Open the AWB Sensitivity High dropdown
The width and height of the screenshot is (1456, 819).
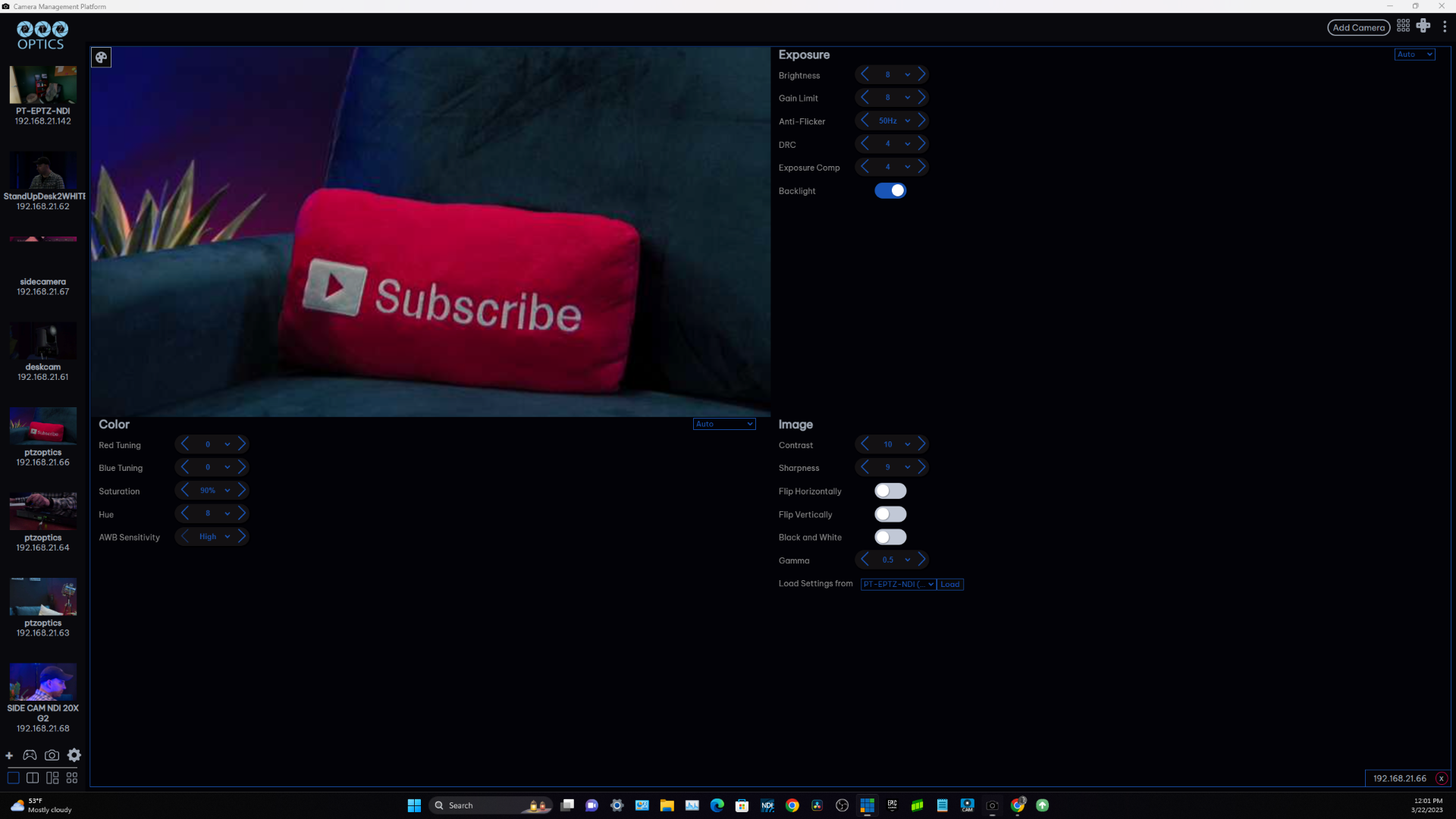coord(214,536)
